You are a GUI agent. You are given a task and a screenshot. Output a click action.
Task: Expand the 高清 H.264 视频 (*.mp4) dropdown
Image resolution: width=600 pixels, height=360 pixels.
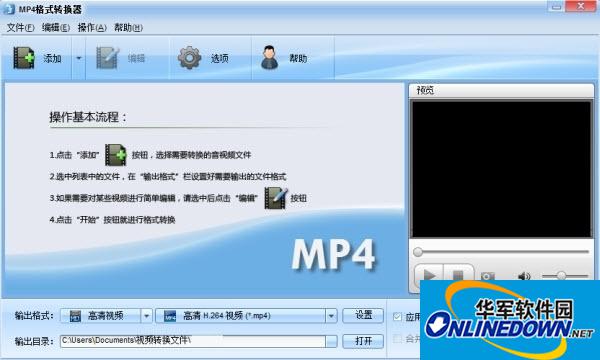[331, 316]
